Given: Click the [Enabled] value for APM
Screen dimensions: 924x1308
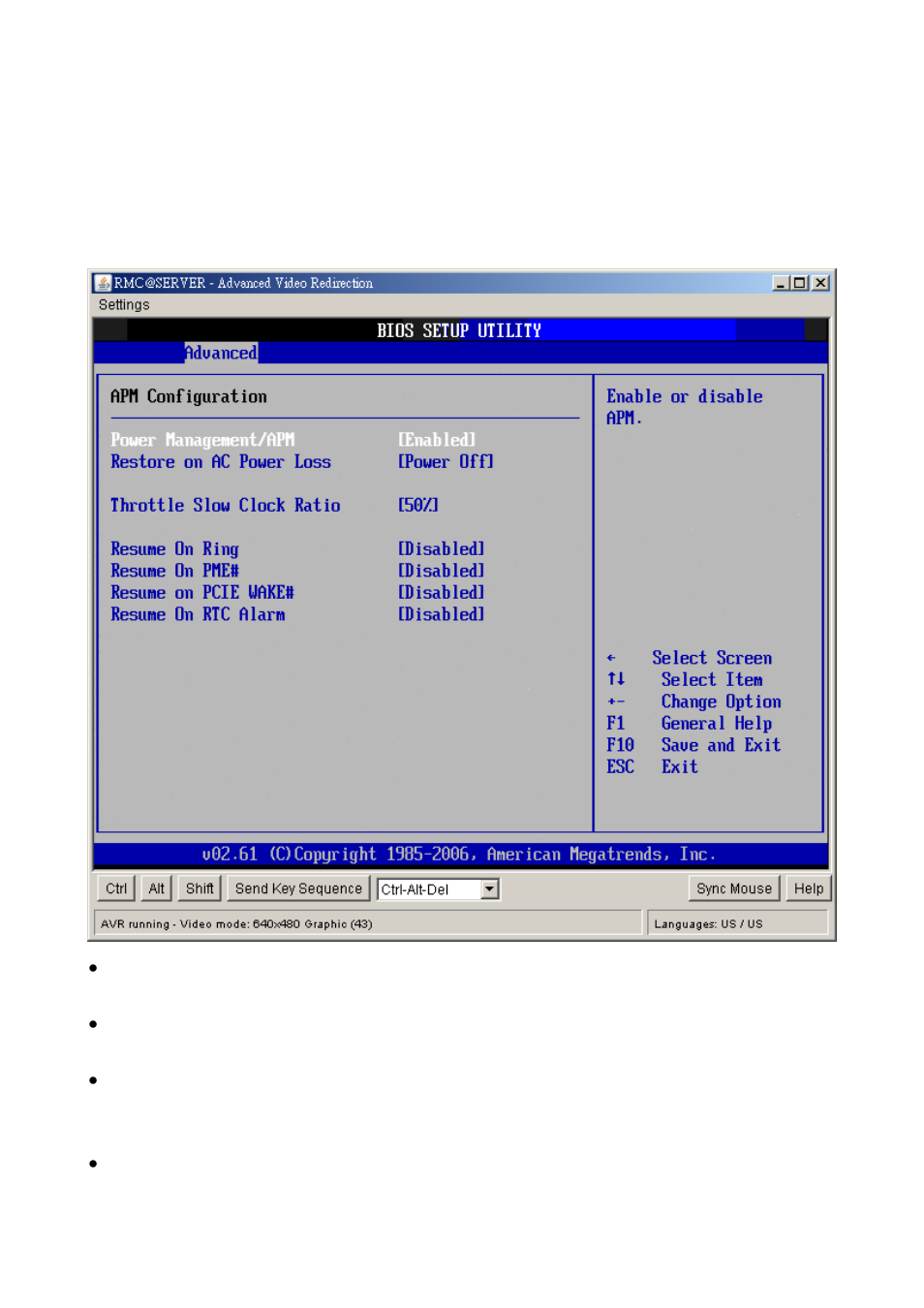Looking at the screenshot, I should pos(437,440).
